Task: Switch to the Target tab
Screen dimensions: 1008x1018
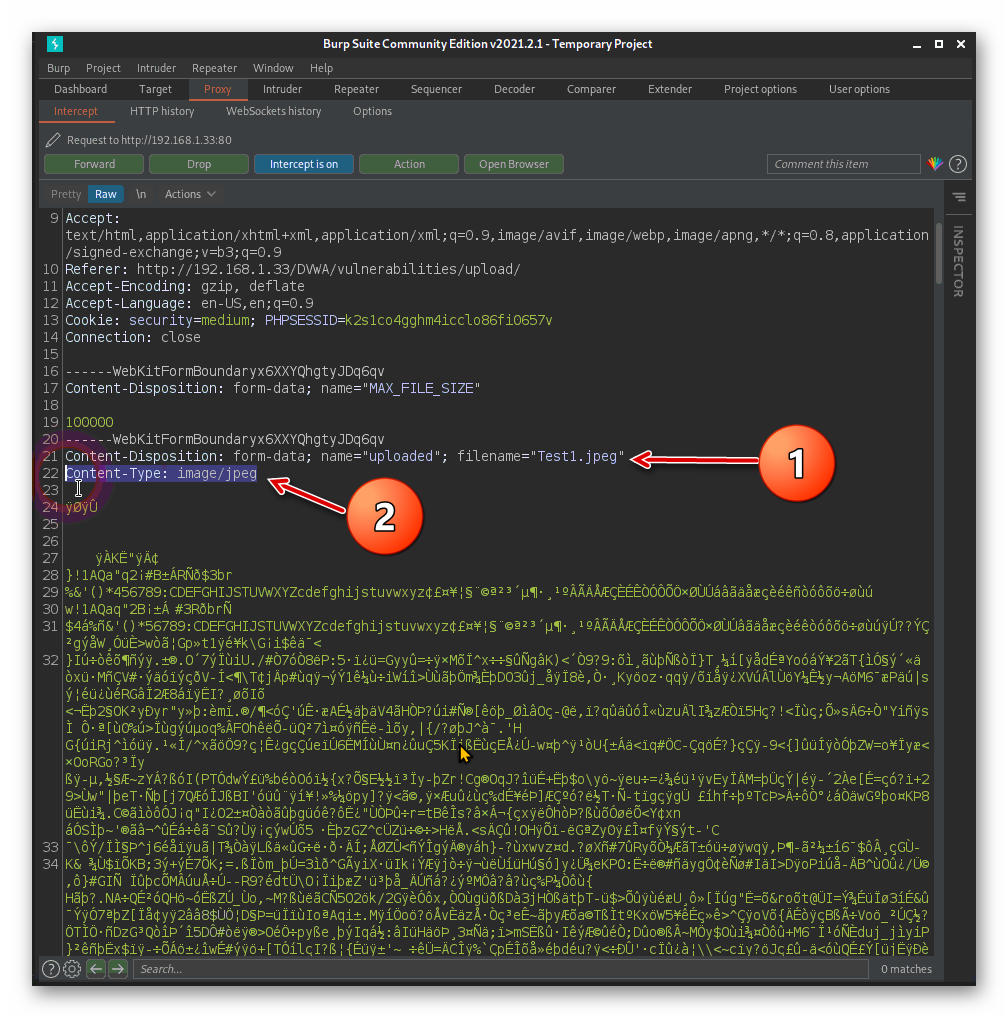Action: coord(155,90)
